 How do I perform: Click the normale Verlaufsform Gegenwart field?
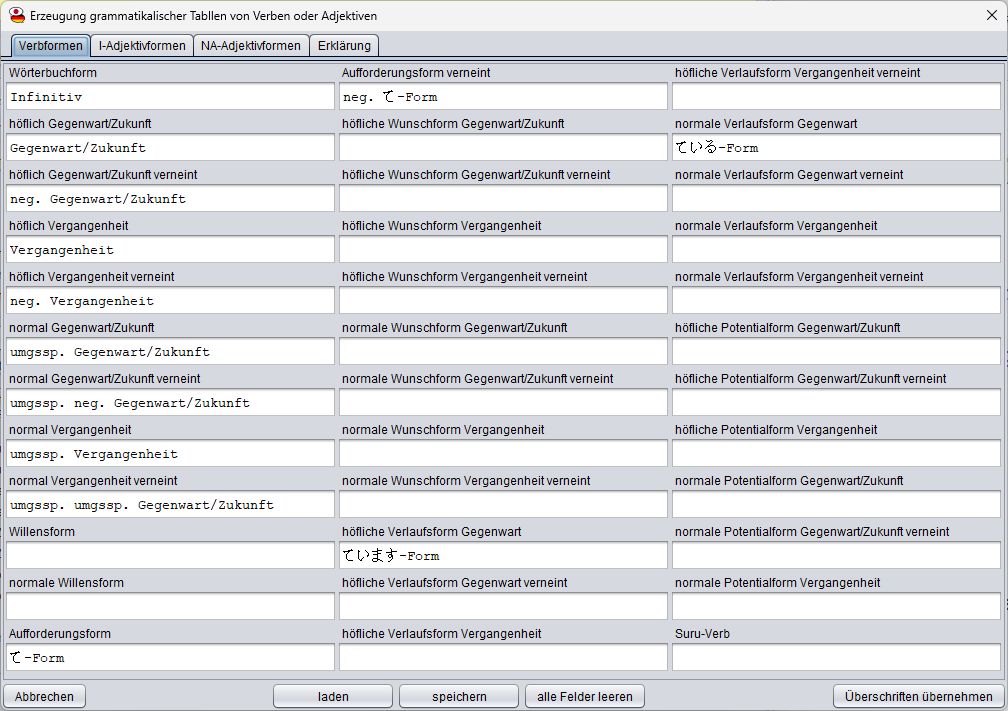(836, 148)
